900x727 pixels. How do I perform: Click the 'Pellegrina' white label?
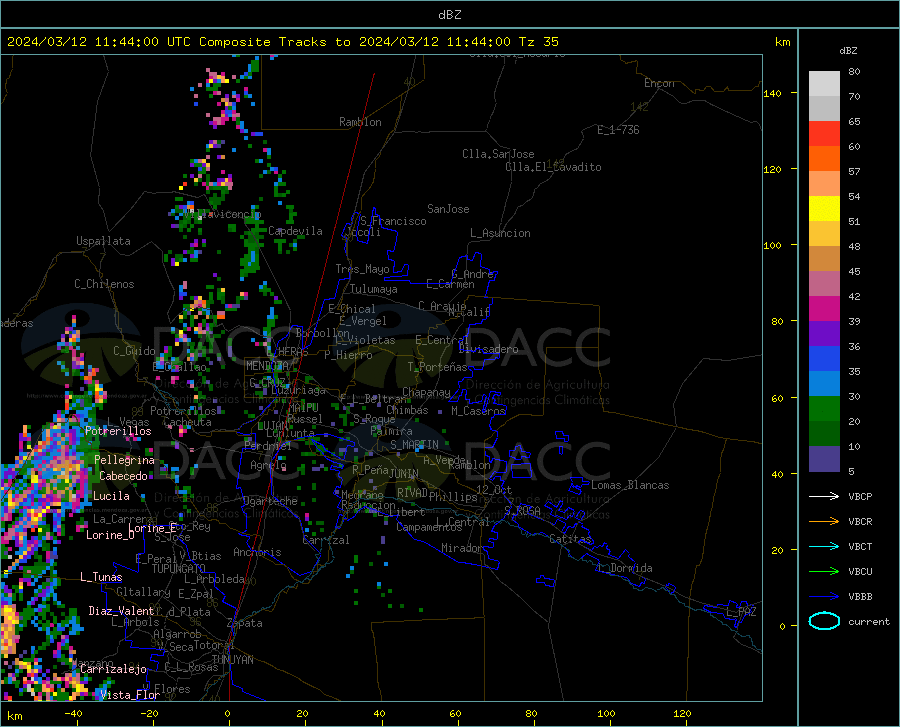[125, 460]
